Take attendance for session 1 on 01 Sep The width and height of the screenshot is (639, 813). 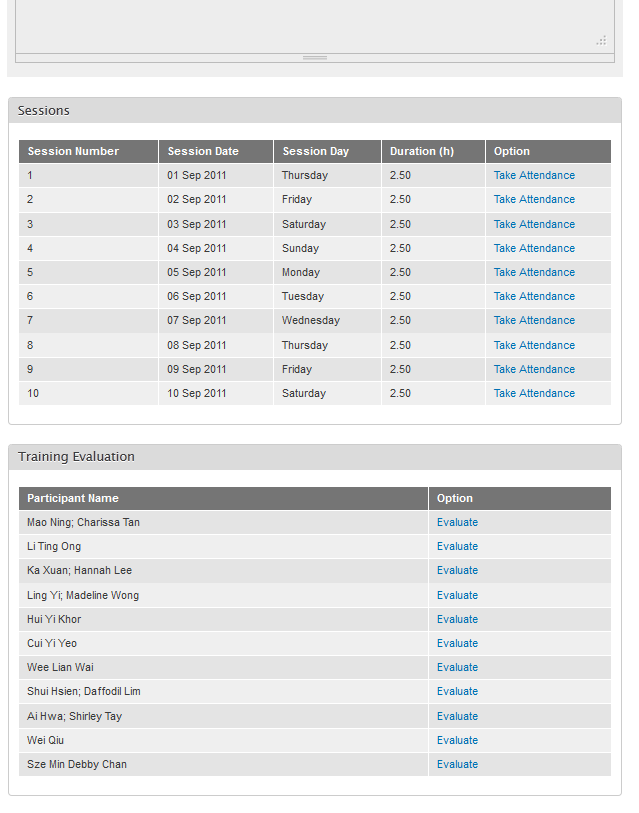pyautogui.click(x=534, y=175)
